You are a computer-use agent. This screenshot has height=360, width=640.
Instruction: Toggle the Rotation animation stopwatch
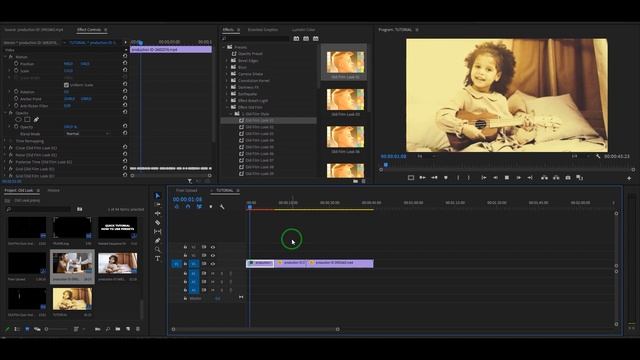pos(16,92)
